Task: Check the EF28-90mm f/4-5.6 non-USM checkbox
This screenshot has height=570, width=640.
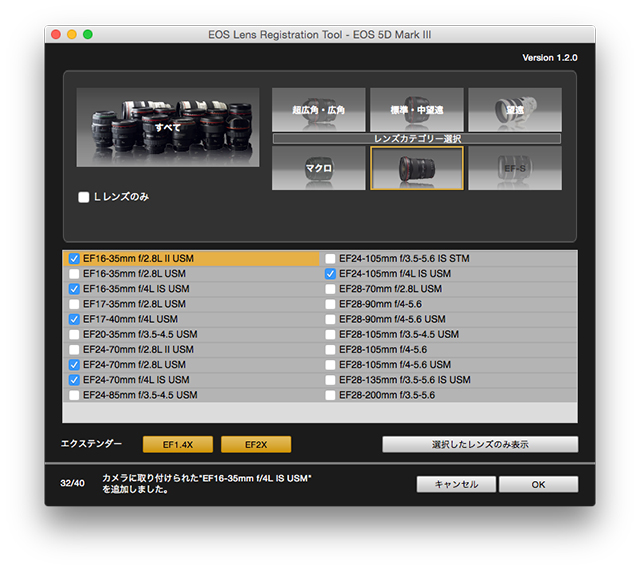Action: (x=330, y=304)
